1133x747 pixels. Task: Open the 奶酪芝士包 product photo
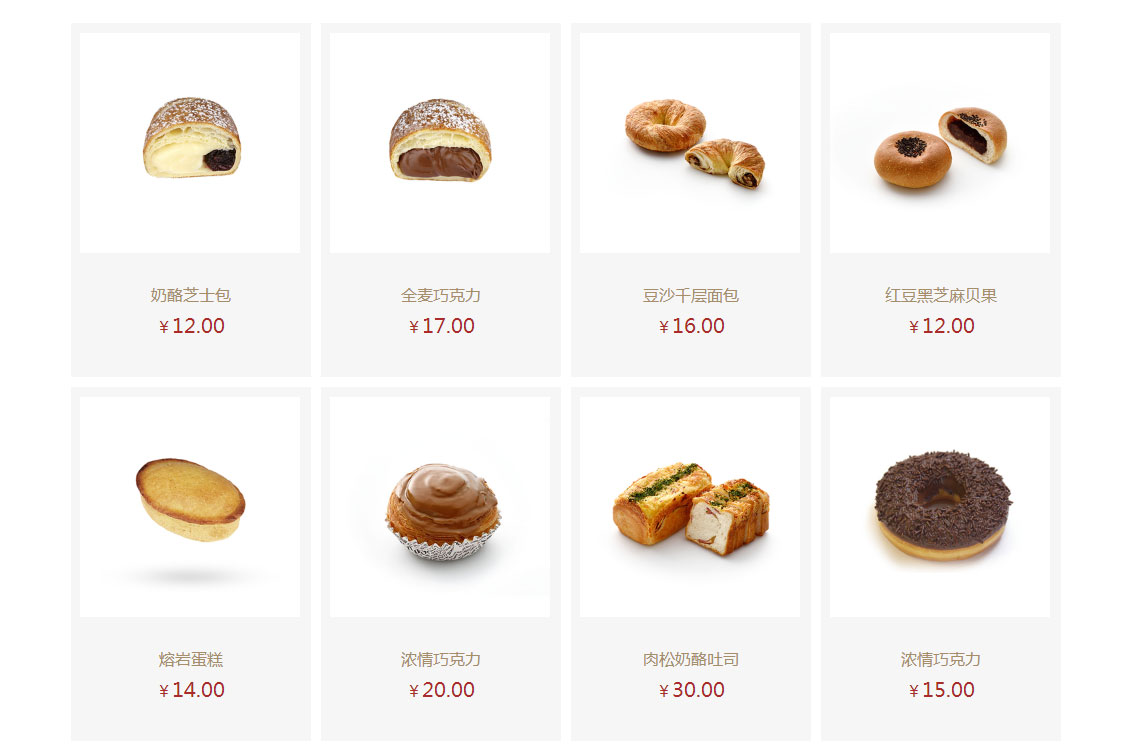(x=190, y=143)
